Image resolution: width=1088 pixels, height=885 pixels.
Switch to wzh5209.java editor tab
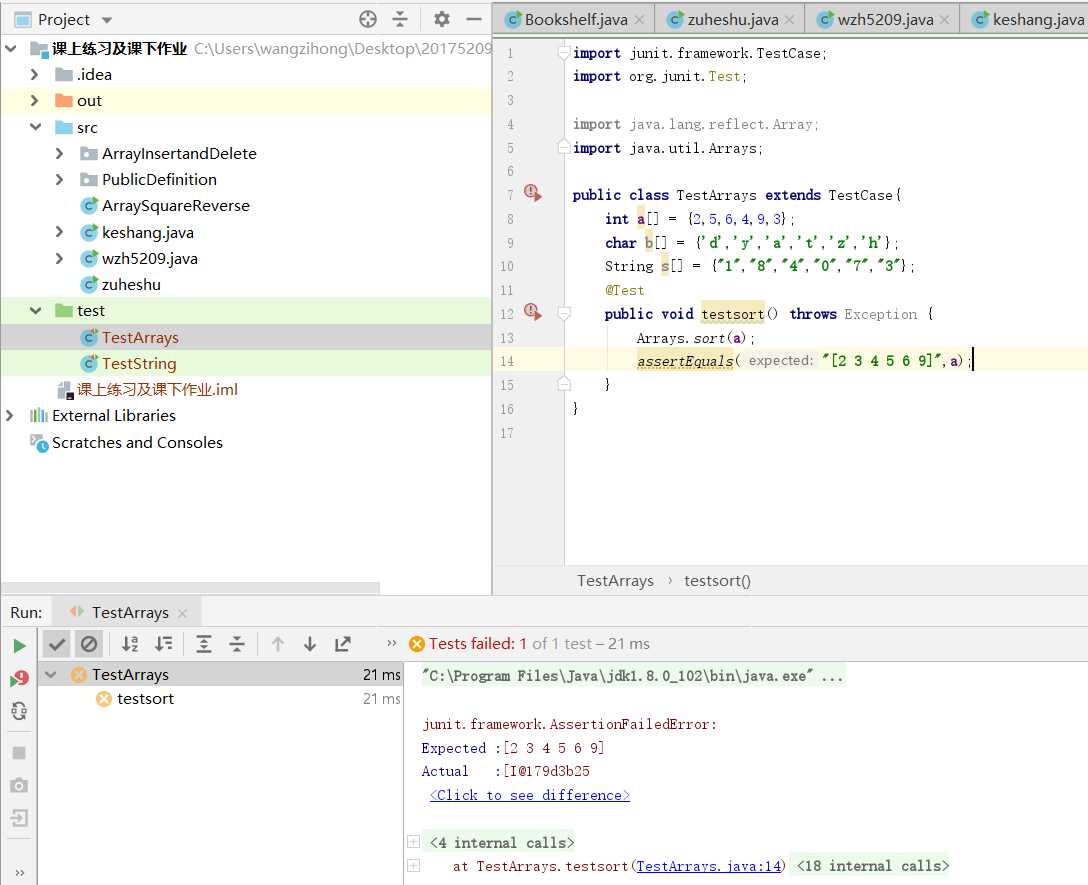coord(875,19)
